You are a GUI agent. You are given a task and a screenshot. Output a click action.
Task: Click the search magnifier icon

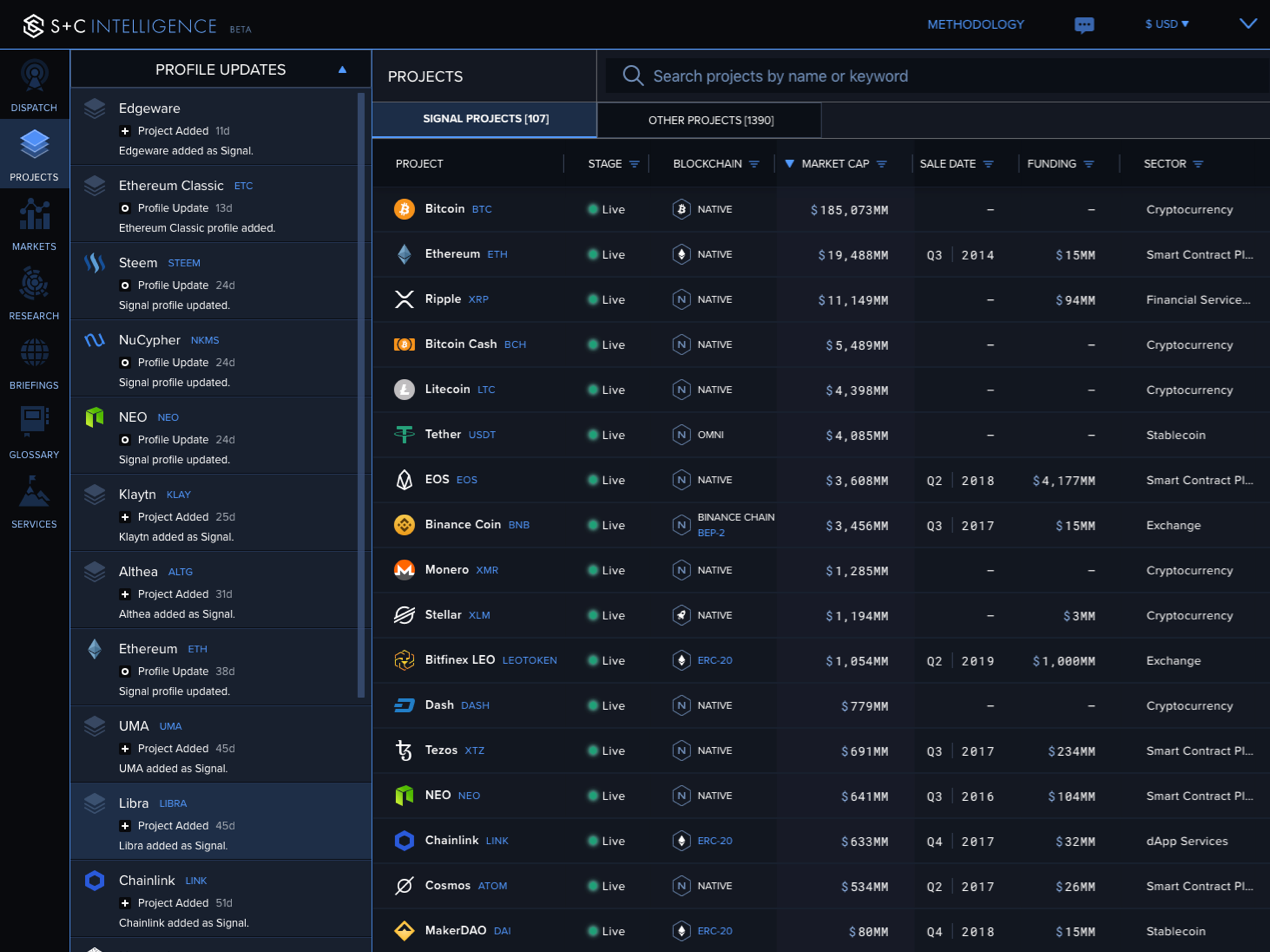[633, 76]
